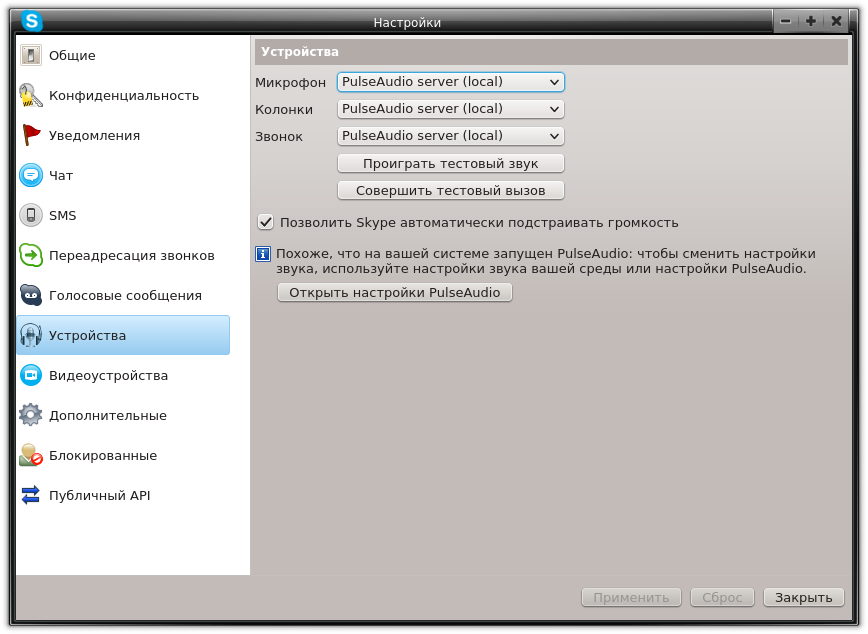Viewport: 868px width, 634px height.
Task: Click the mobile phone SMS icon
Action: pyautogui.click(x=31, y=215)
